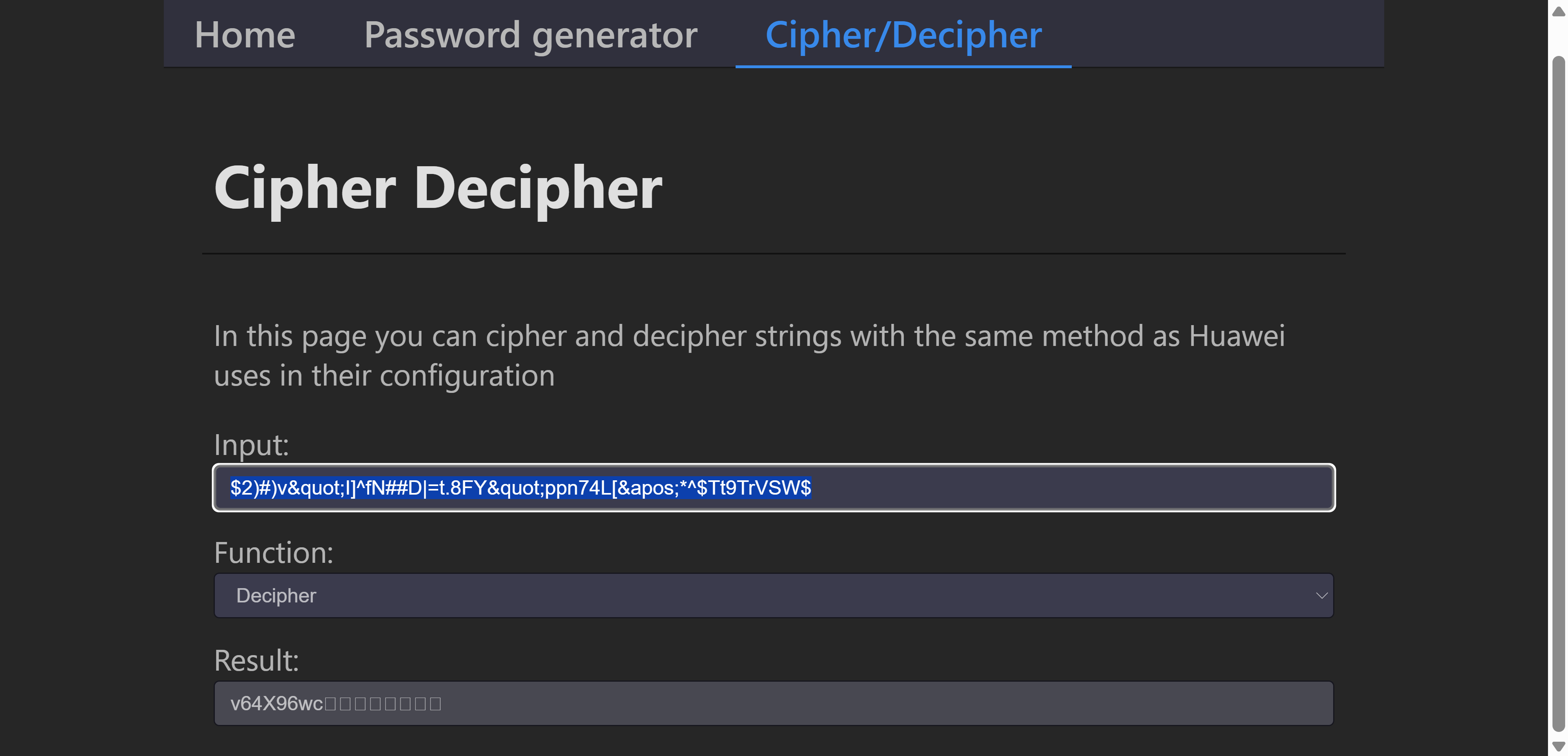Click the placeholder square glyphs in Result
The width and height of the screenshot is (1568, 756).
click(x=383, y=704)
